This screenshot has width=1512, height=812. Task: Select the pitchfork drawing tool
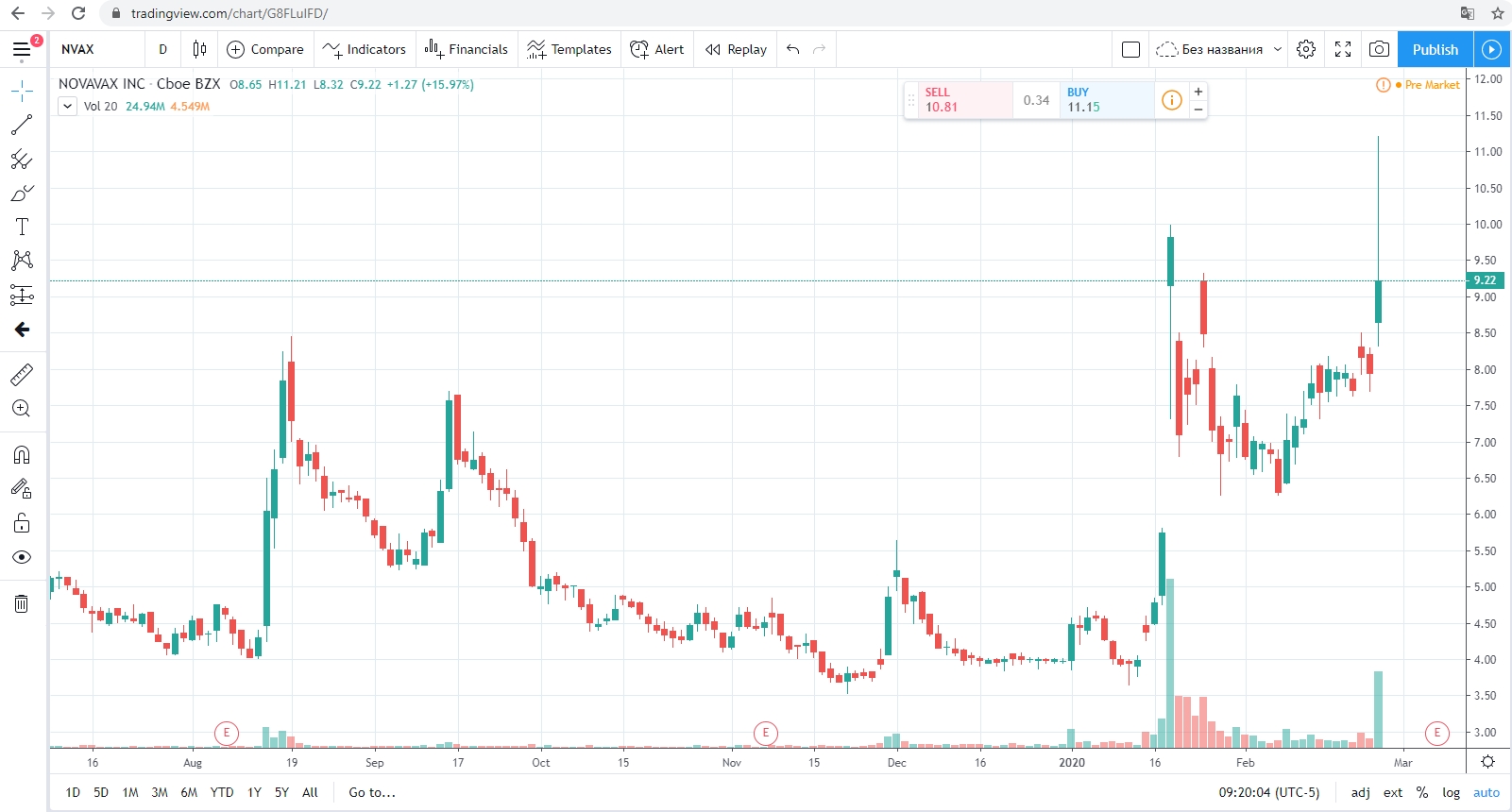pyautogui.click(x=22, y=159)
